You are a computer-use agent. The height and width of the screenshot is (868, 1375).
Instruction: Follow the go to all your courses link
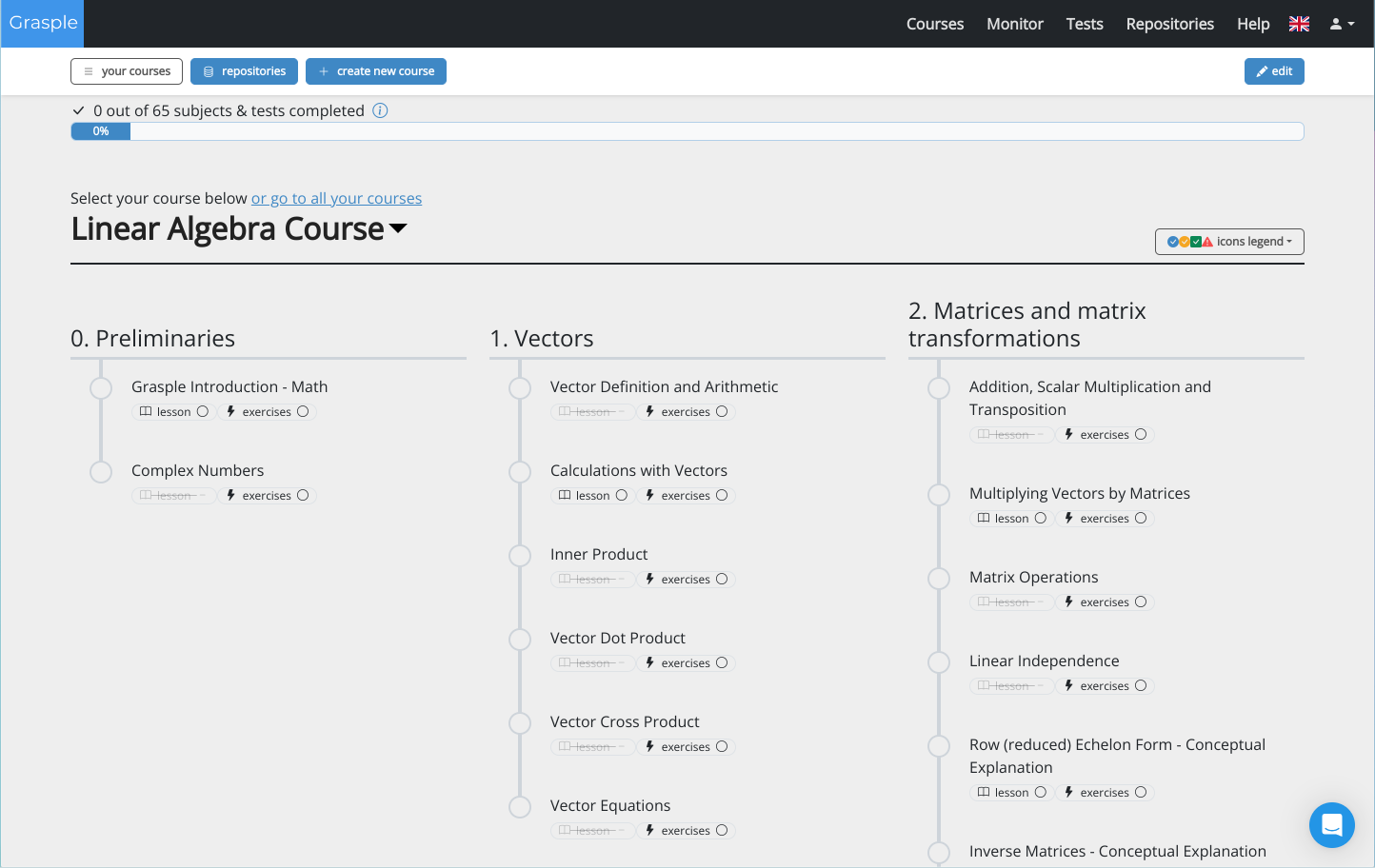click(x=336, y=198)
